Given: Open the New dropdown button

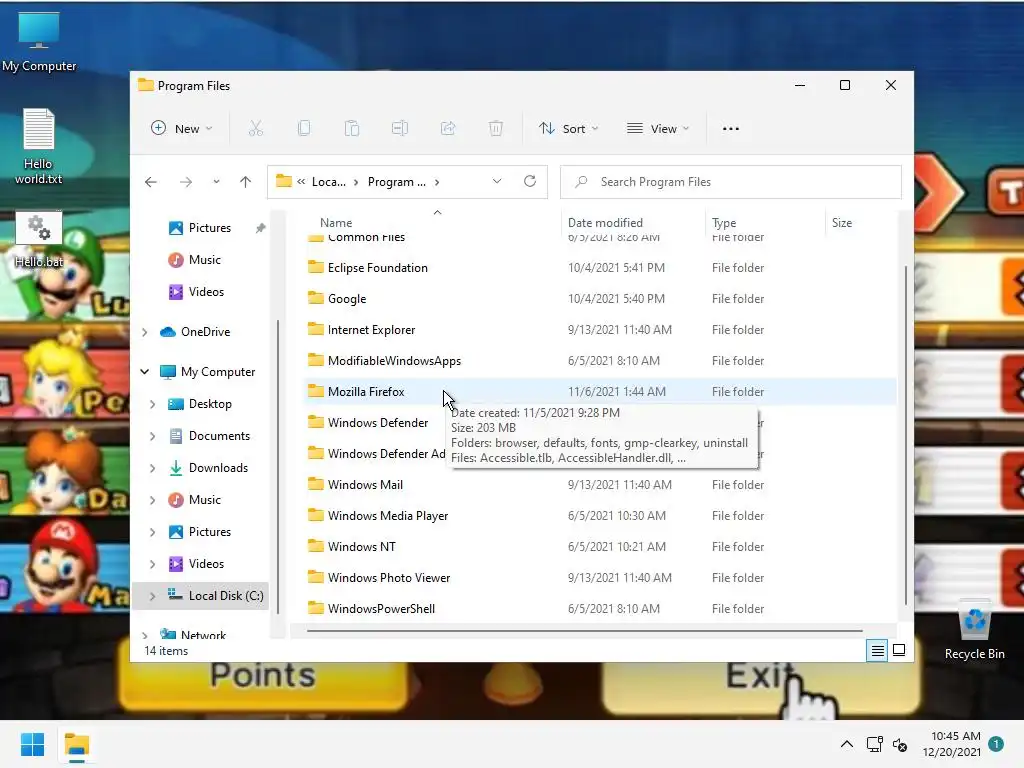Looking at the screenshot, I should click(182, 129).
